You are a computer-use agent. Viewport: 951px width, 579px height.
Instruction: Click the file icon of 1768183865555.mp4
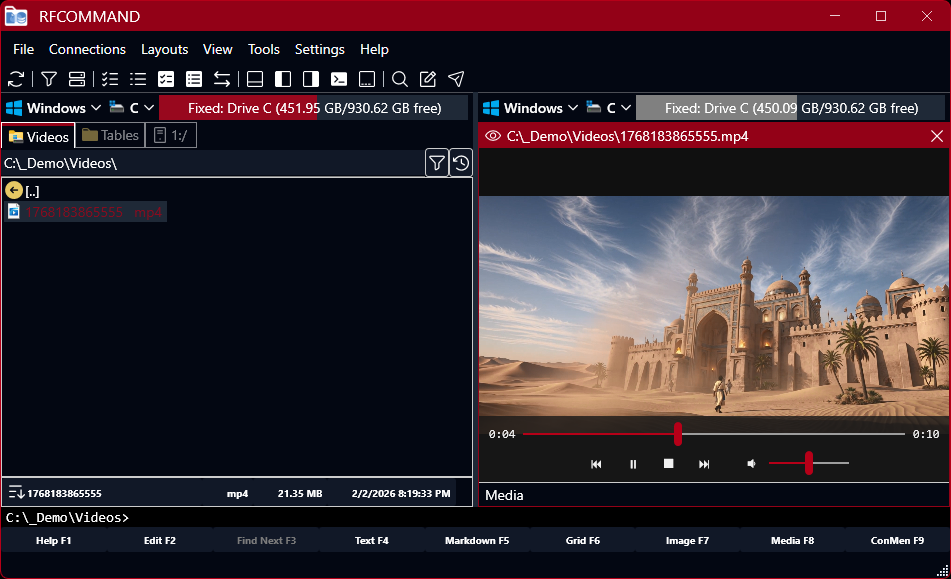[14, 212]
